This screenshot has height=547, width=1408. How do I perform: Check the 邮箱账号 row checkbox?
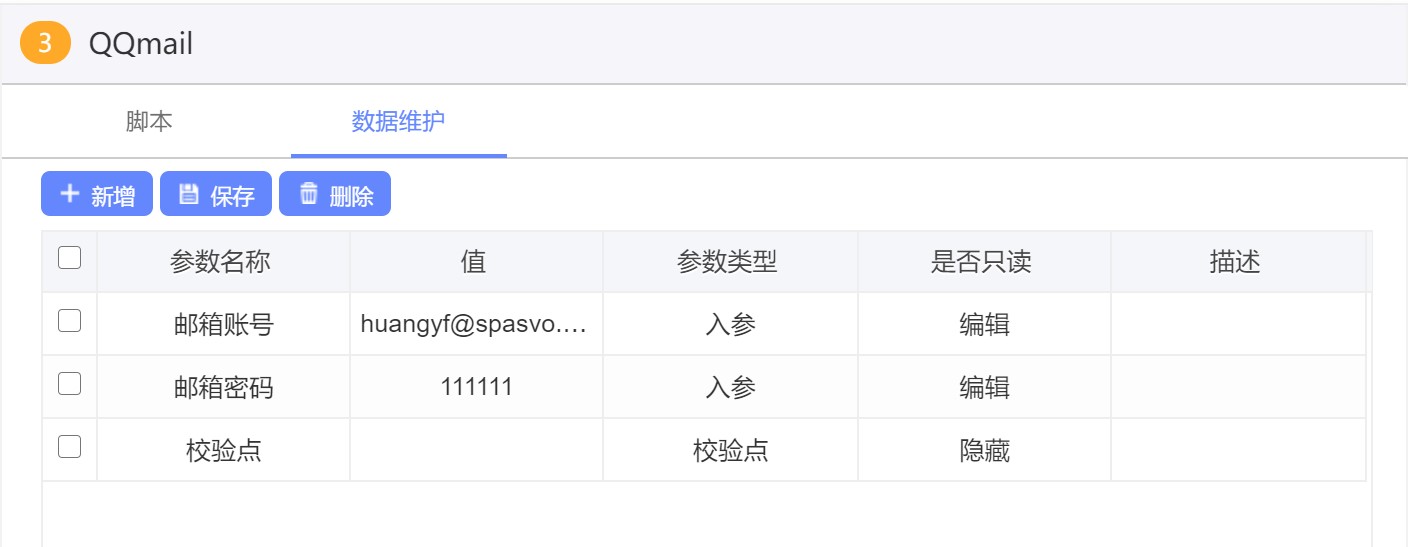coord(69,321)
